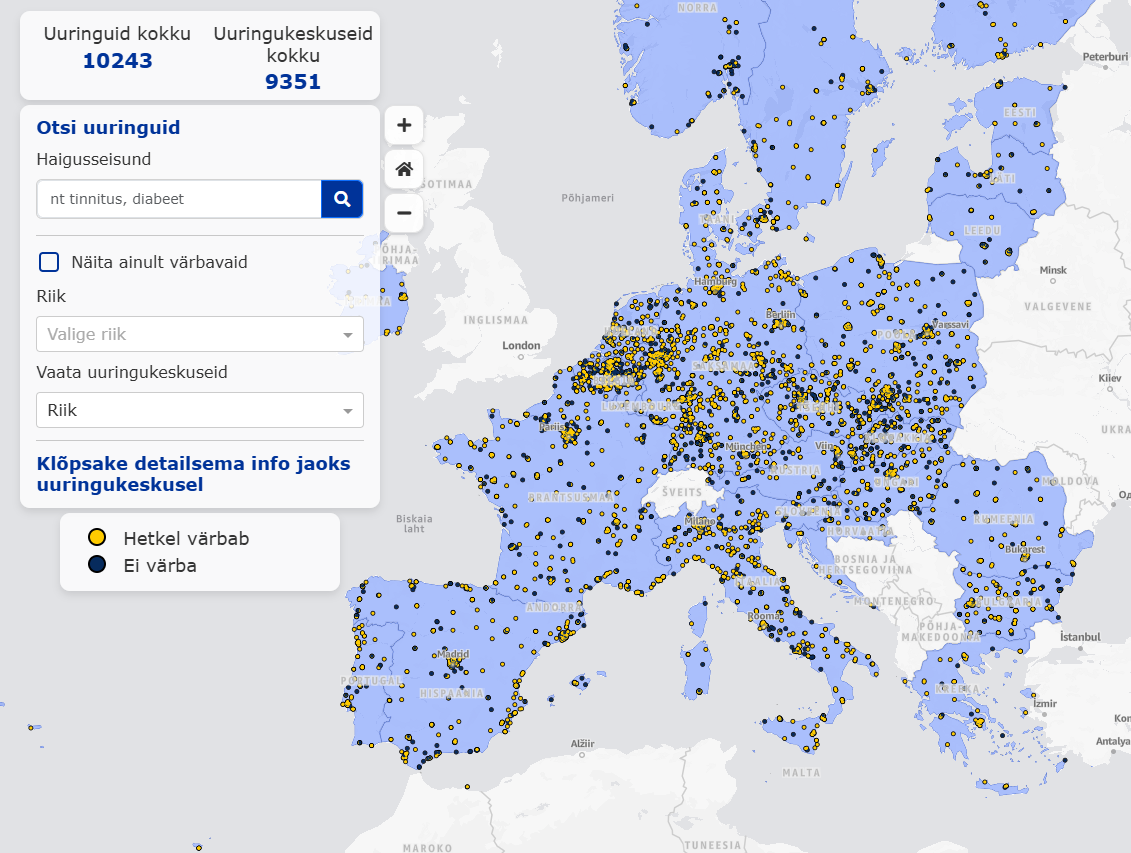Focus the Haigusseisund search input field

(180, 199)
